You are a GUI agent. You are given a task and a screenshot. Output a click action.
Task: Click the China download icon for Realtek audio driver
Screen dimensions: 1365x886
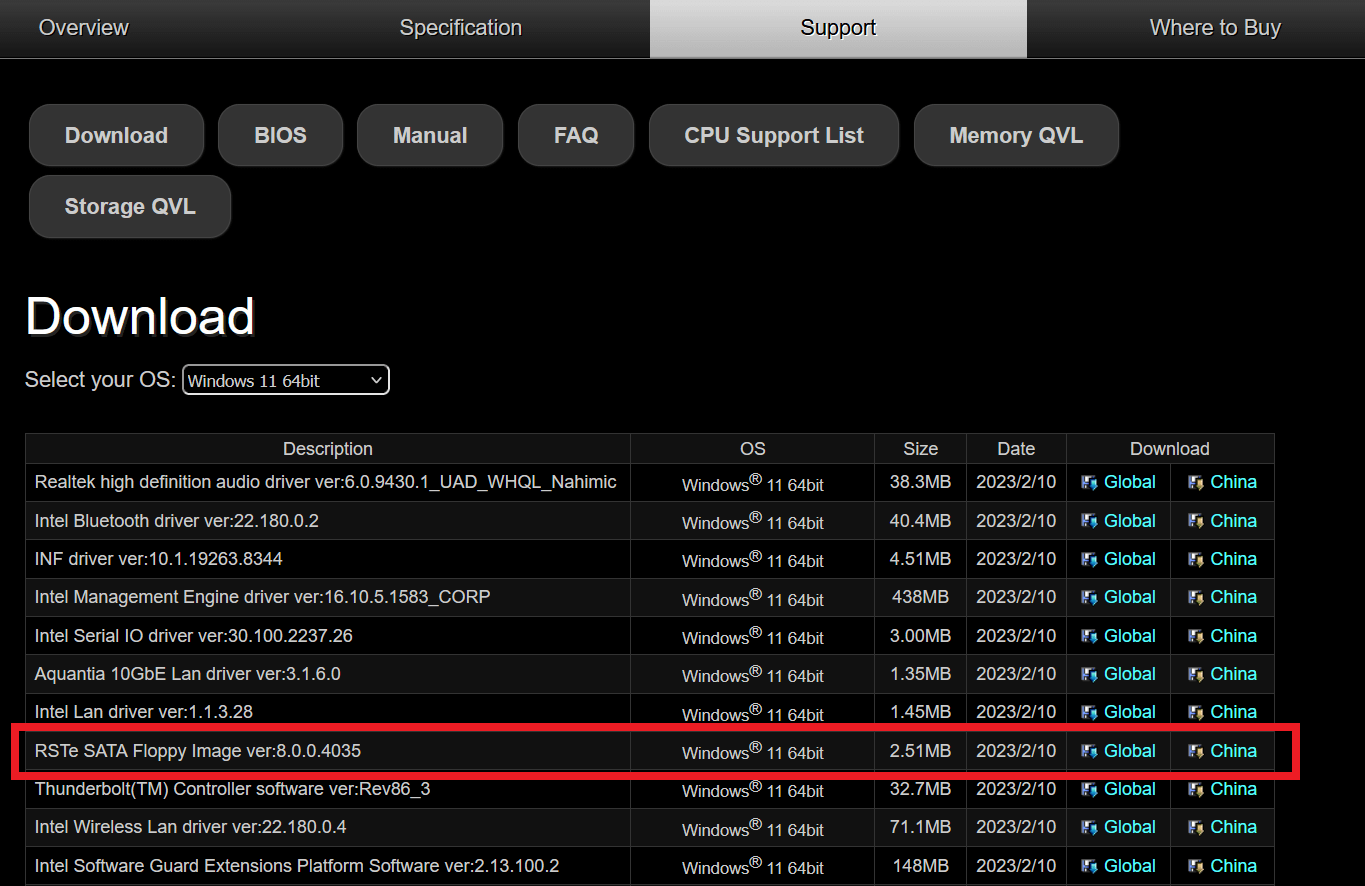click(x=1195, y=483)
